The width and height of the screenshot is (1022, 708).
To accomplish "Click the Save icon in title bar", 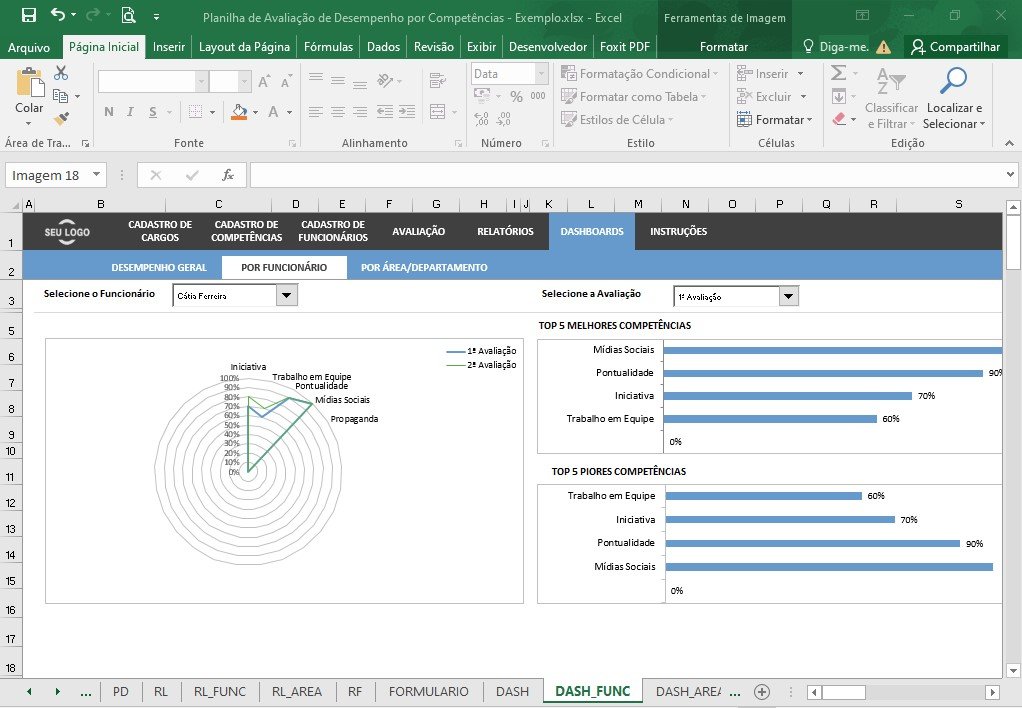I will (x=29, y=15).
